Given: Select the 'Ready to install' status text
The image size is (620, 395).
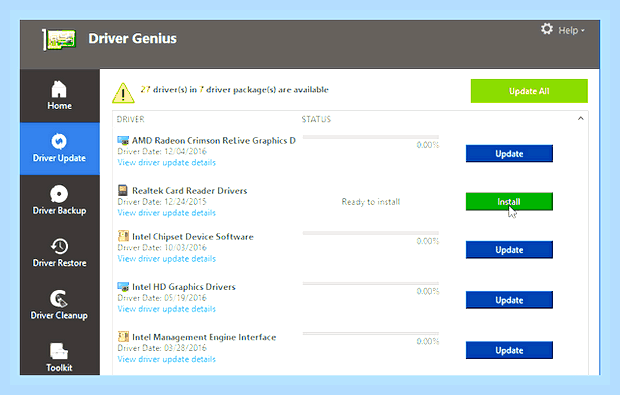Looking at the screenshot, I should 371,202.
